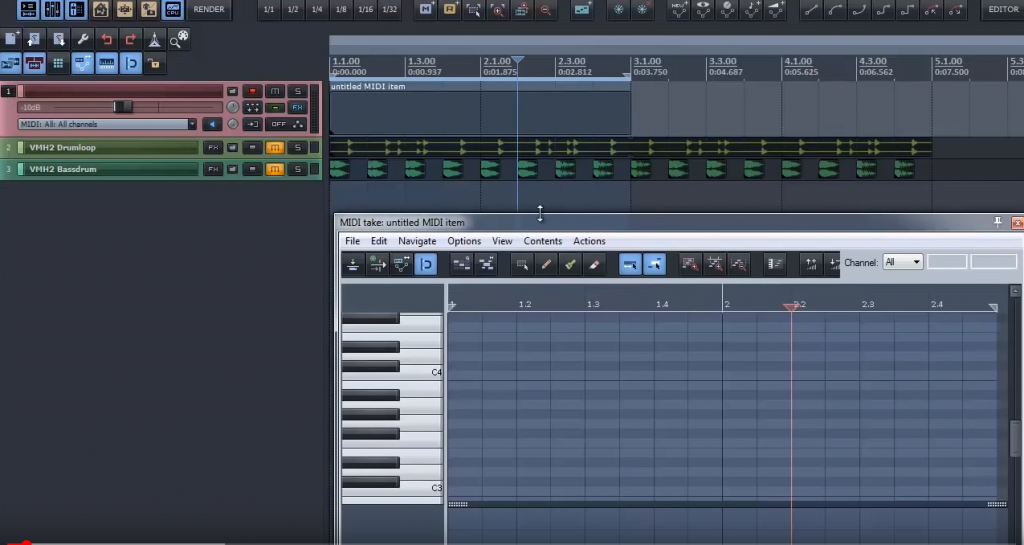Image resolution: width=1024 pixels, height=545 pixels.
Task: Click the add-marker 'M' icon
Action: click(x=426, y=9)
